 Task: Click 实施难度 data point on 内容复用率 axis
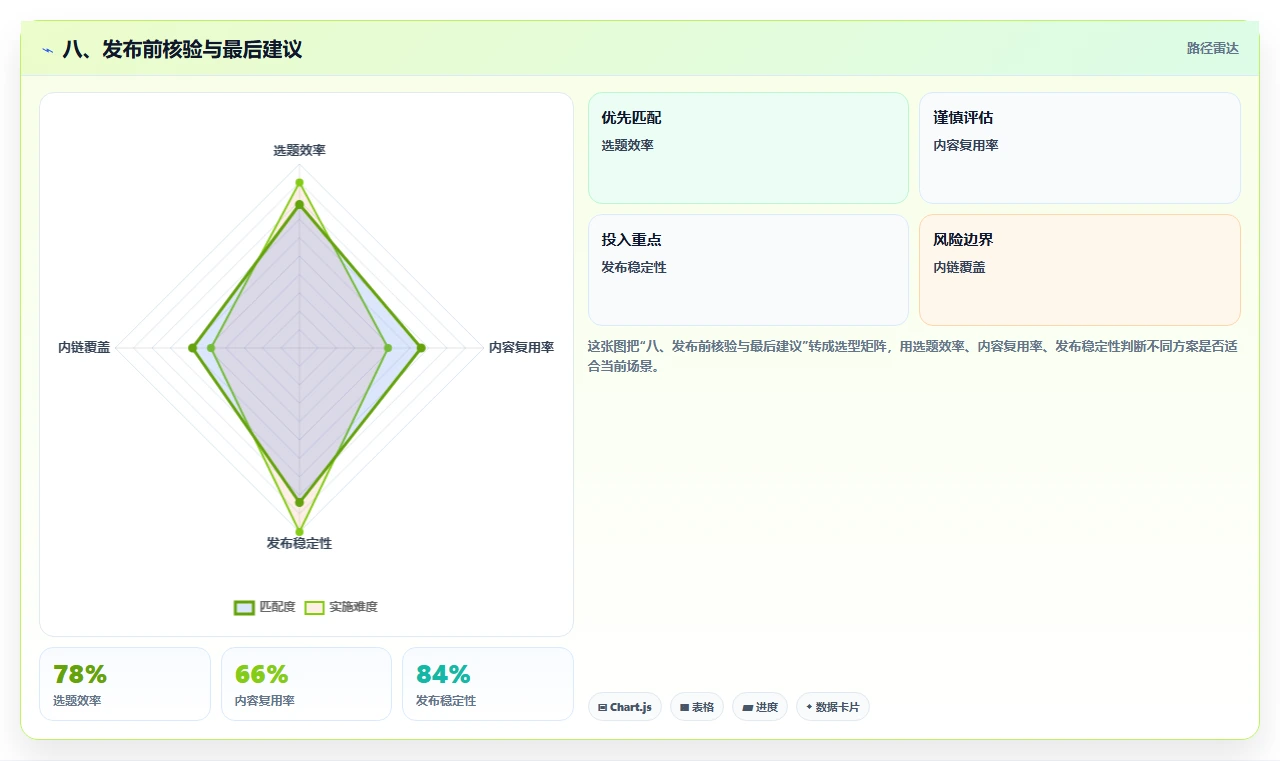click(x=388, y=348)
